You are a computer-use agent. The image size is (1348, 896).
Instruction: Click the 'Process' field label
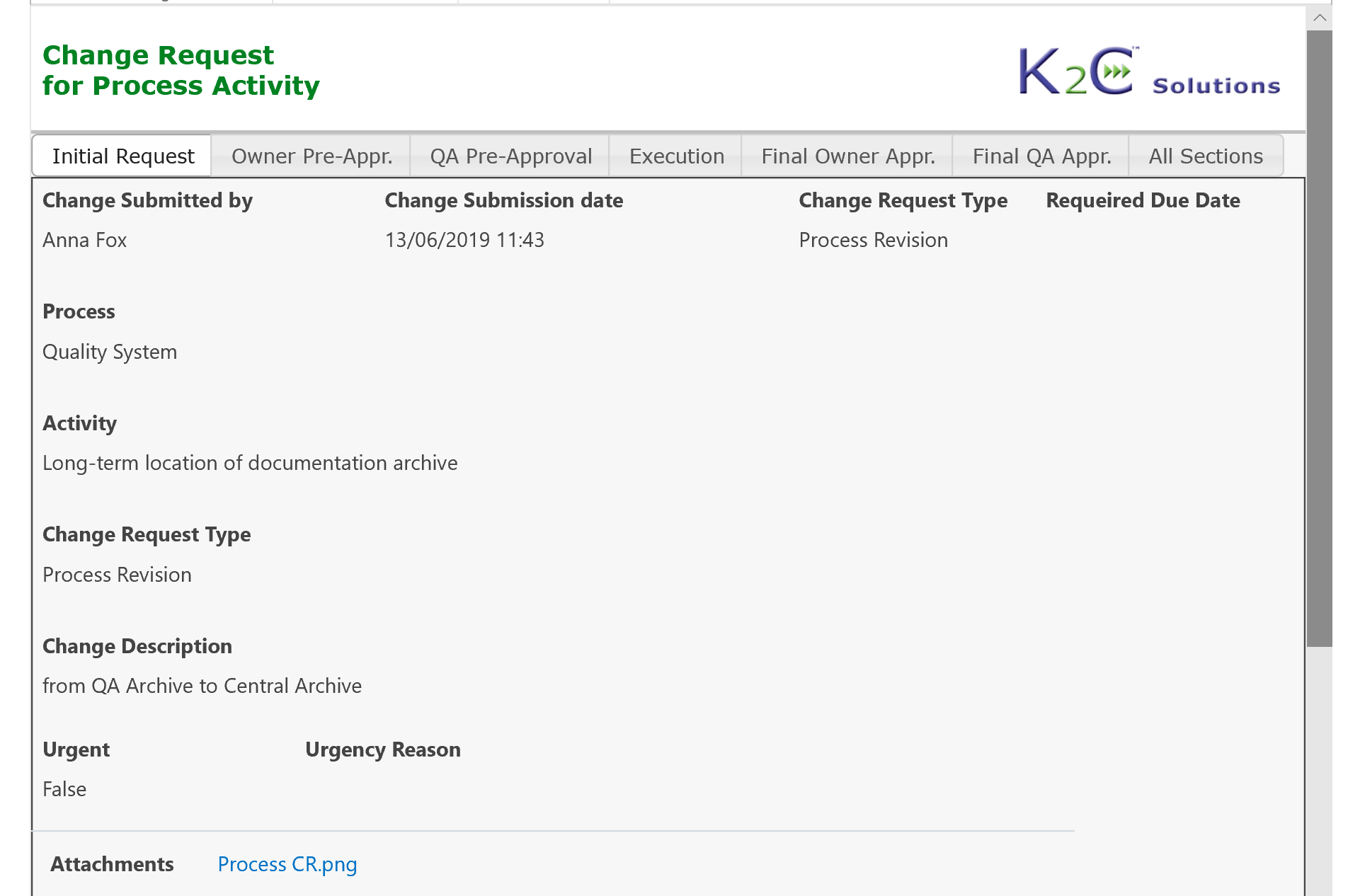click(79, 311)
